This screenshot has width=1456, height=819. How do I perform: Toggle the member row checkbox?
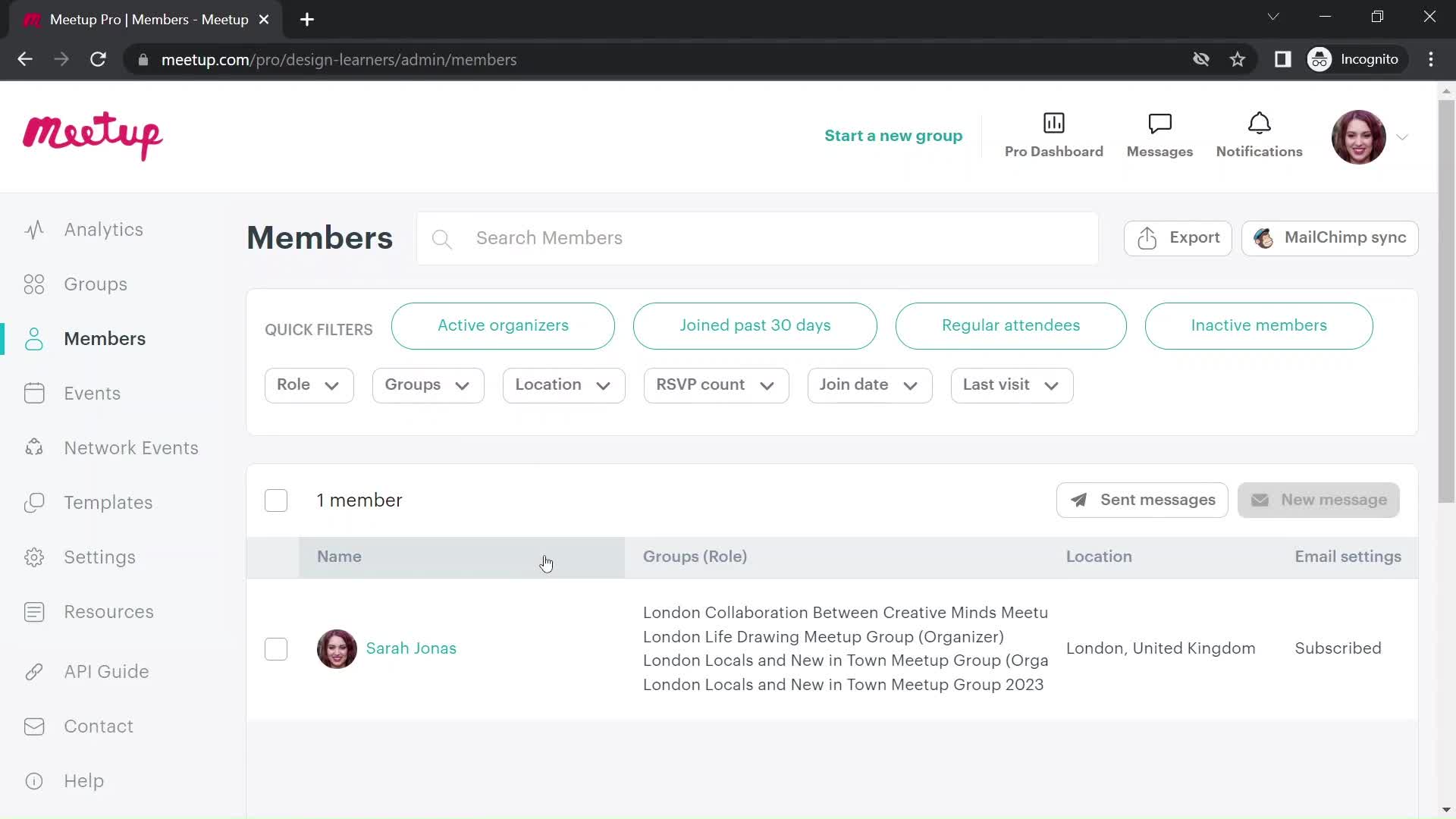[275, 648]
